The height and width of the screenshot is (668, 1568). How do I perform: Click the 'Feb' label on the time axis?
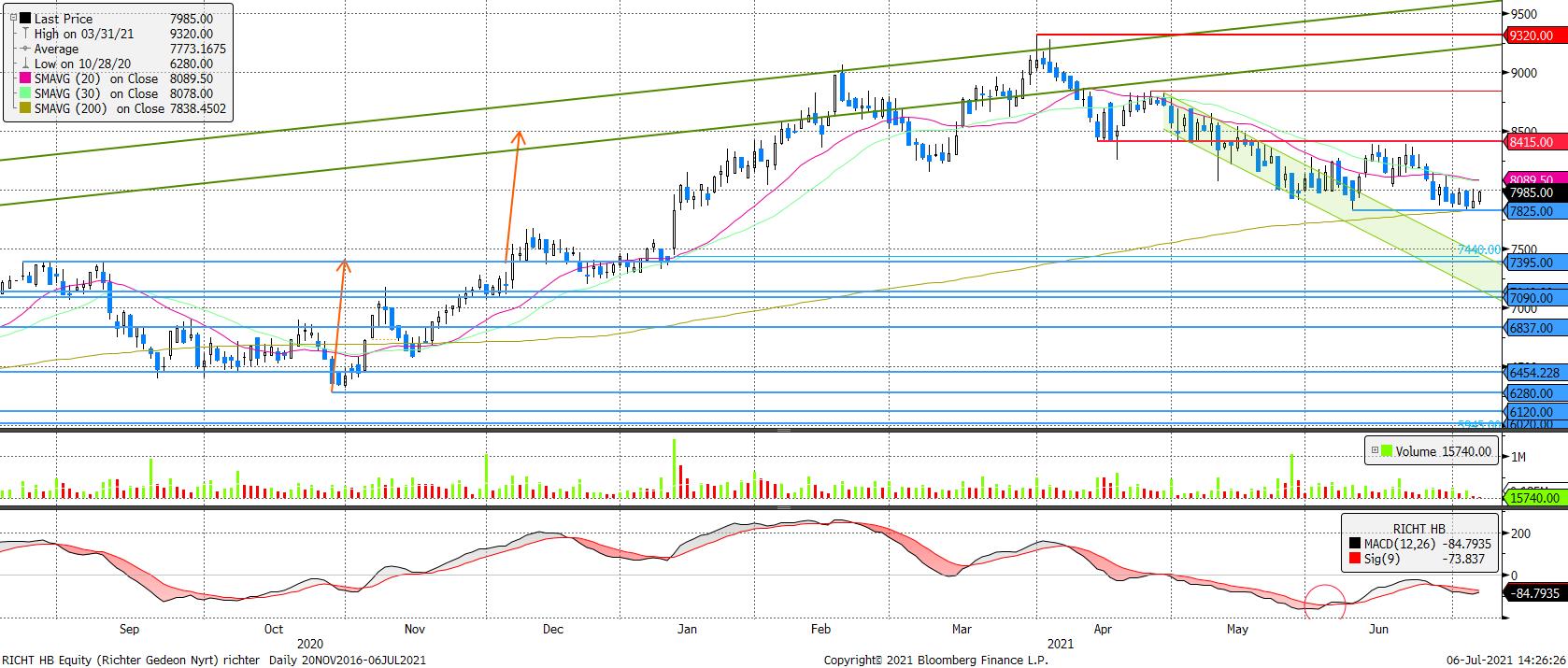pos(820,629)
